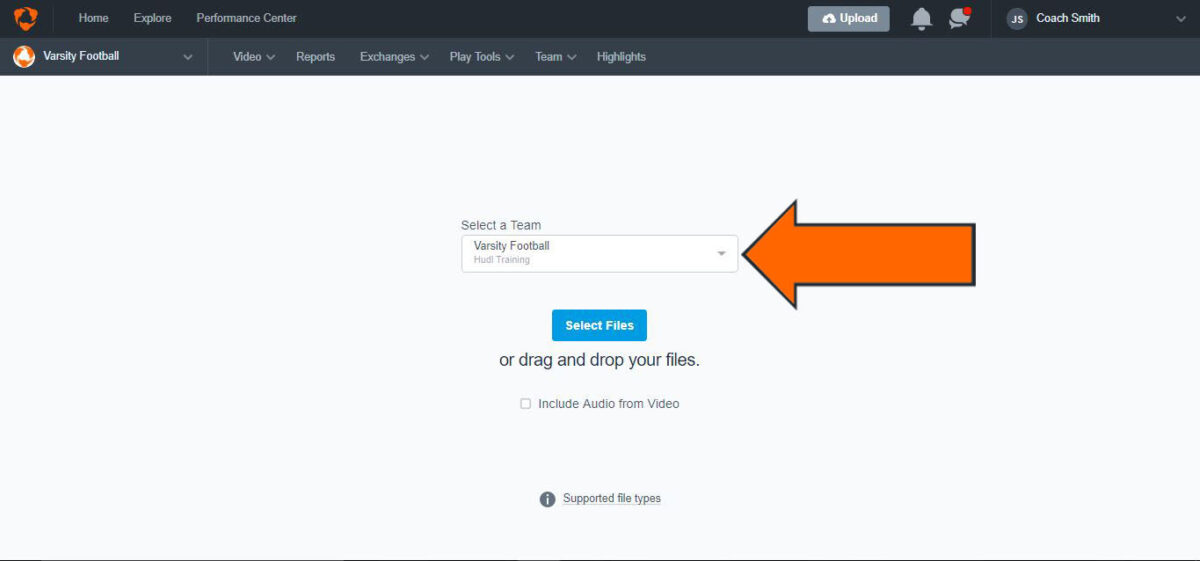Screen dimensions: 1200x561
Task: Click the Varsity Football team logo
Action: pyautogui.click(x=24, y=57)
